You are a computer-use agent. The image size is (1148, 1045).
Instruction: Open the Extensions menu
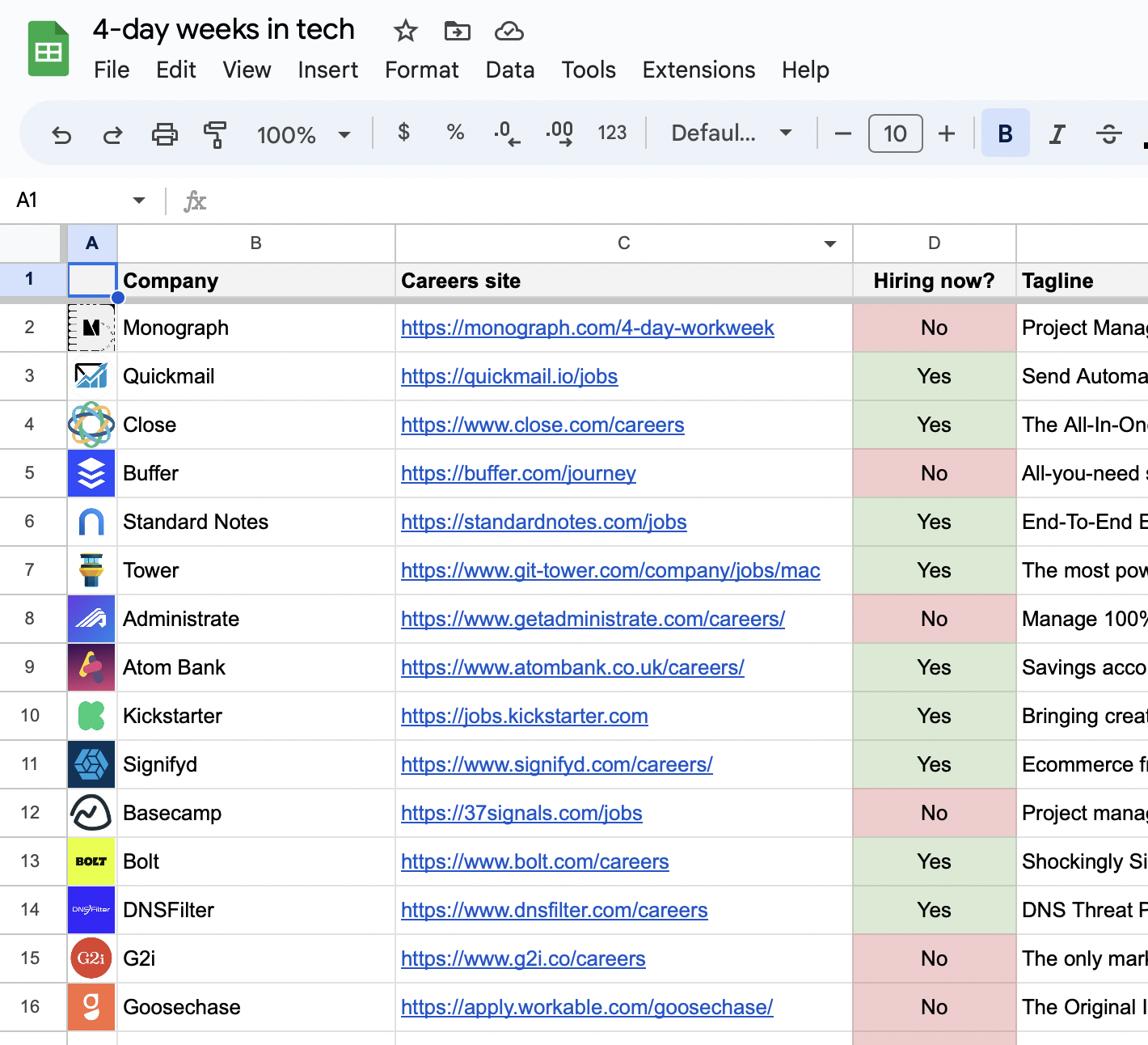pyautogui.click(x=699, y=70)
